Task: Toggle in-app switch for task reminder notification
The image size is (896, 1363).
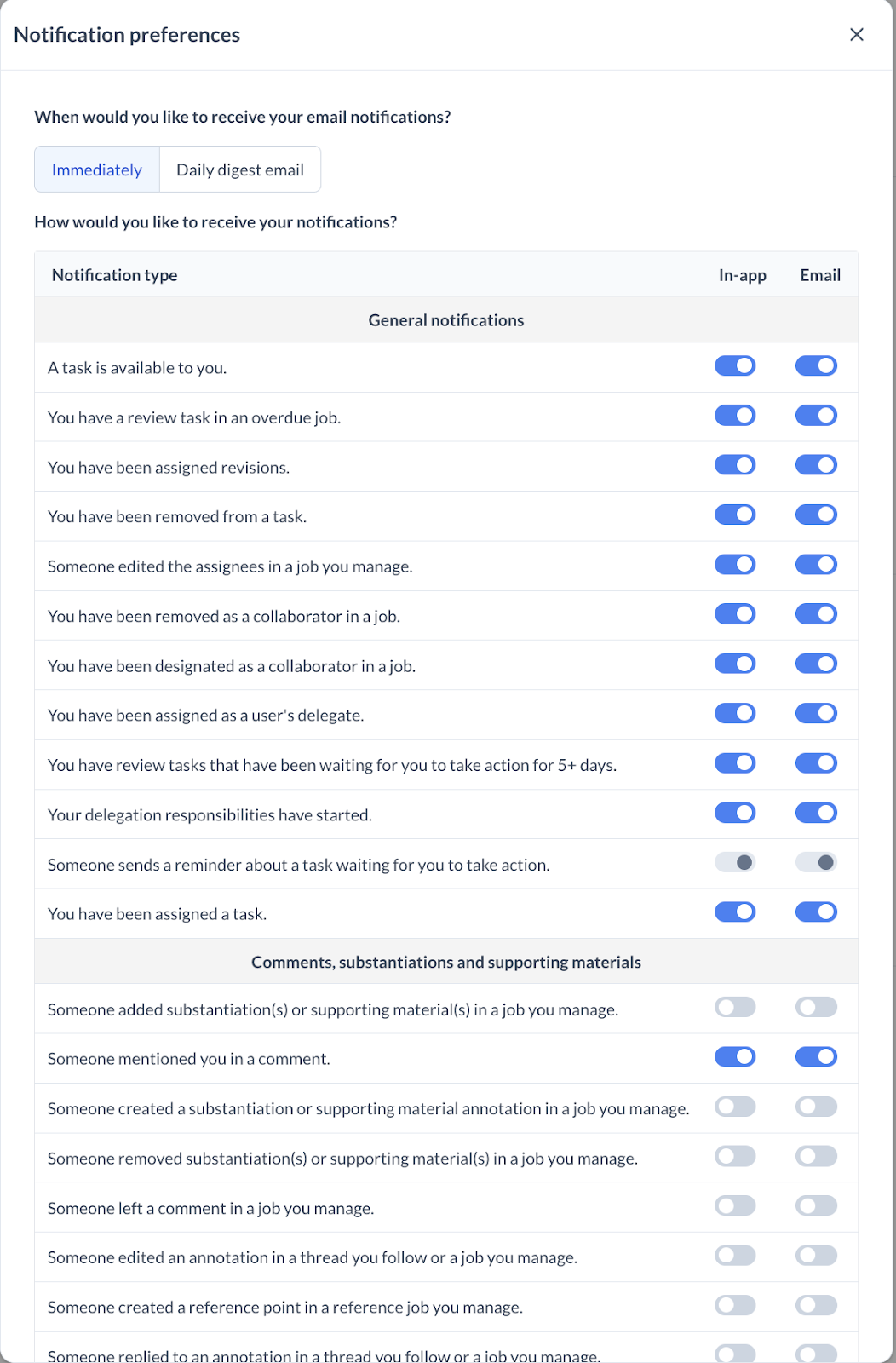Action: click(x=735, y=863)
